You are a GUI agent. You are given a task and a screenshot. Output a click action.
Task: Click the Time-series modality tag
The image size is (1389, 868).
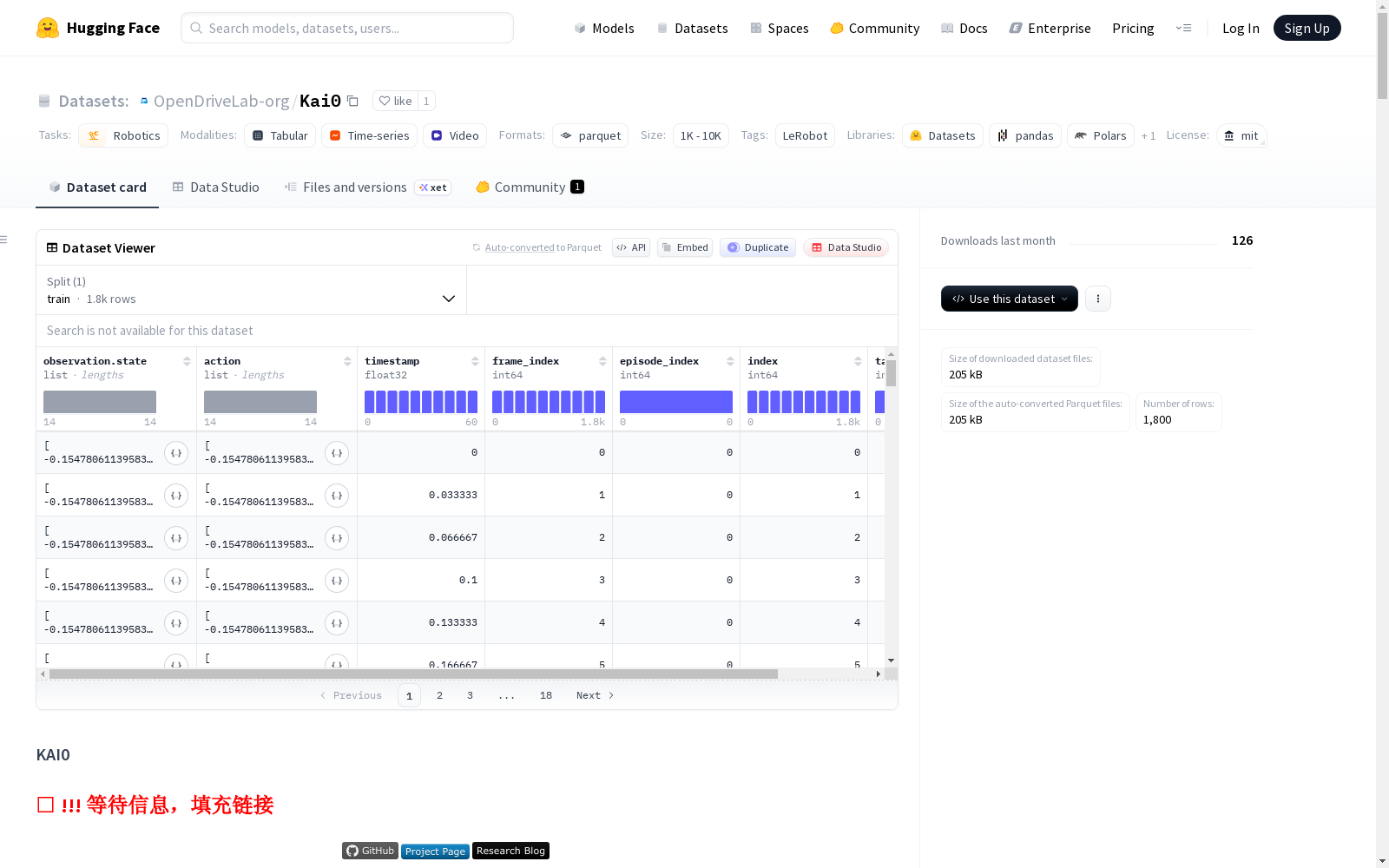click(x=369, y=135)
